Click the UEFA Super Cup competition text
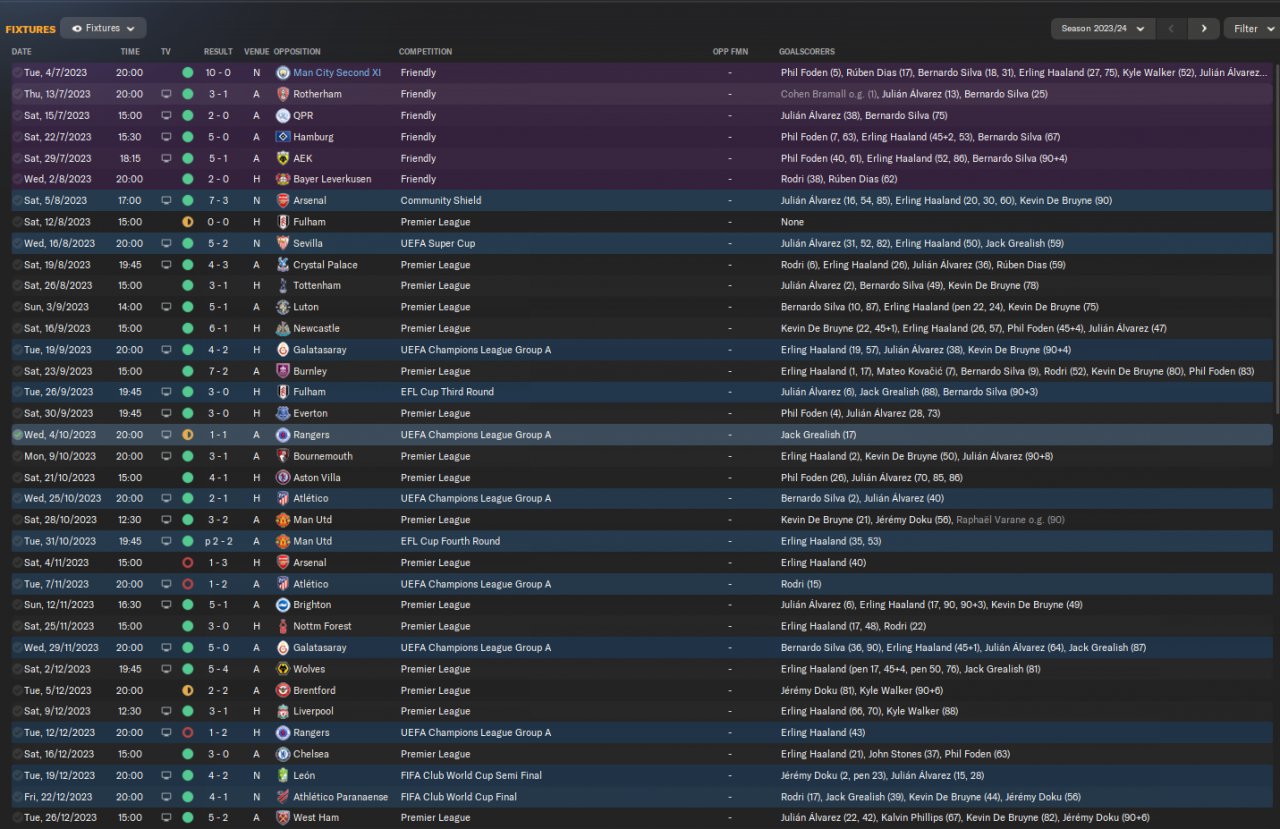The width and height of the screenshot is (1280, 829). pyautogui.click(x=439, y=243)
